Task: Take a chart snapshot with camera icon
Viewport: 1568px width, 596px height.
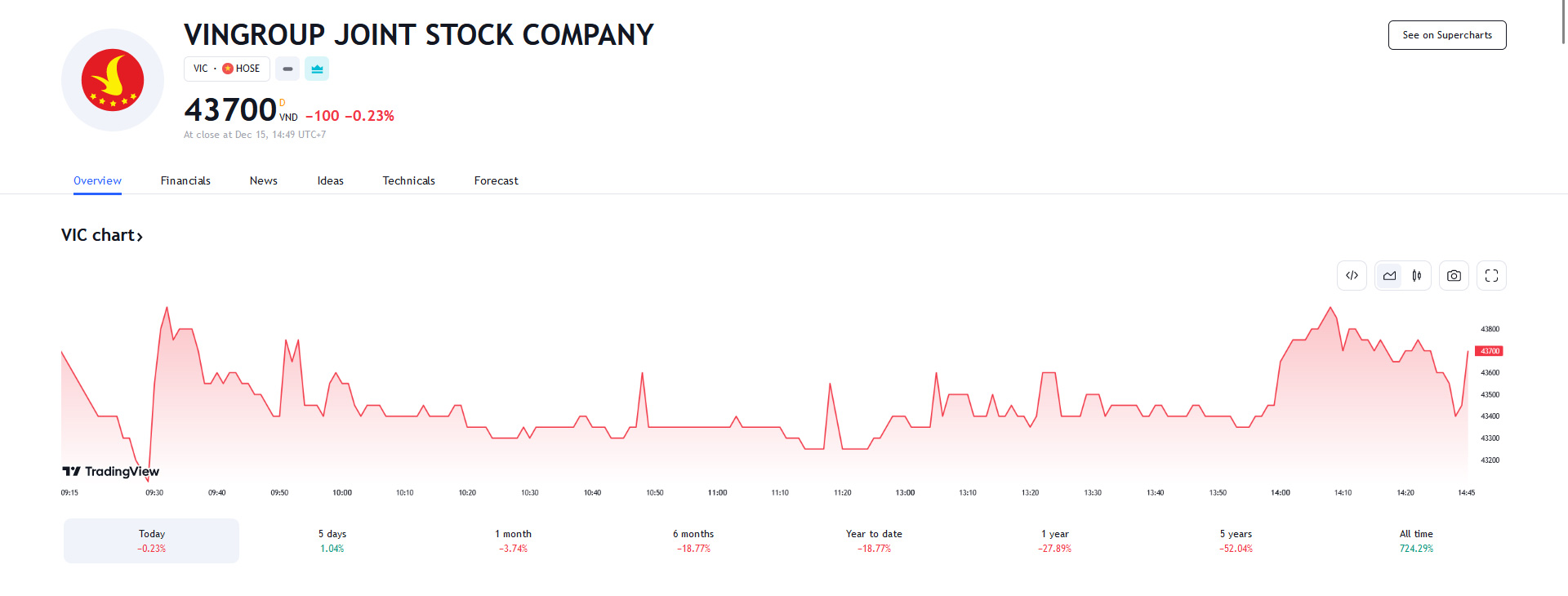Action: coord(1454,276)
